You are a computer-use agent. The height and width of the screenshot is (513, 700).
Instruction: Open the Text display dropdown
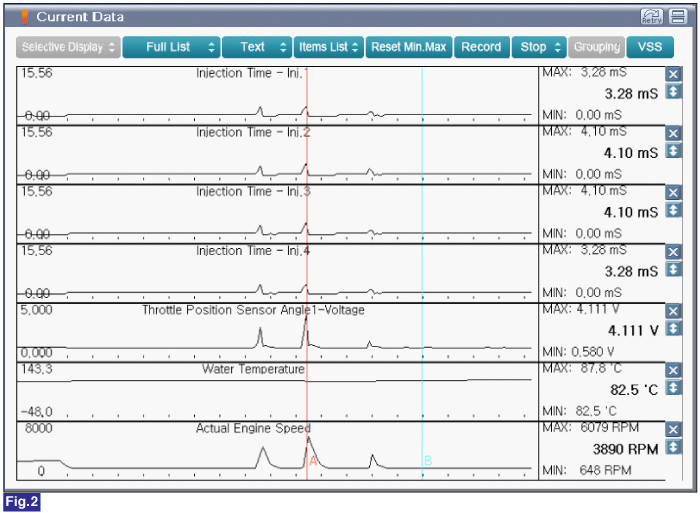257,47
